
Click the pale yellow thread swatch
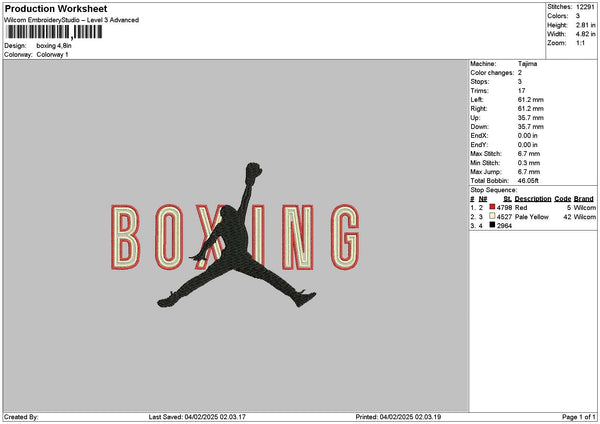[492, 216]
